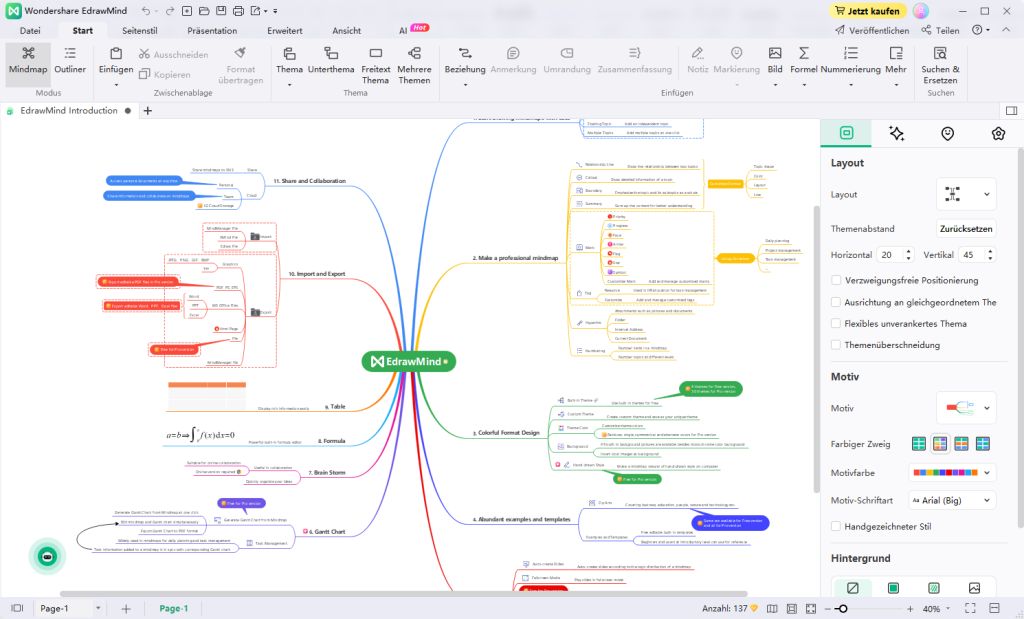Image resolution: width=1024 pixels, height=619 pixels.
Task: Enable Verzweigungsfreie Positionierung checkbox
Action: click(837, 280)
